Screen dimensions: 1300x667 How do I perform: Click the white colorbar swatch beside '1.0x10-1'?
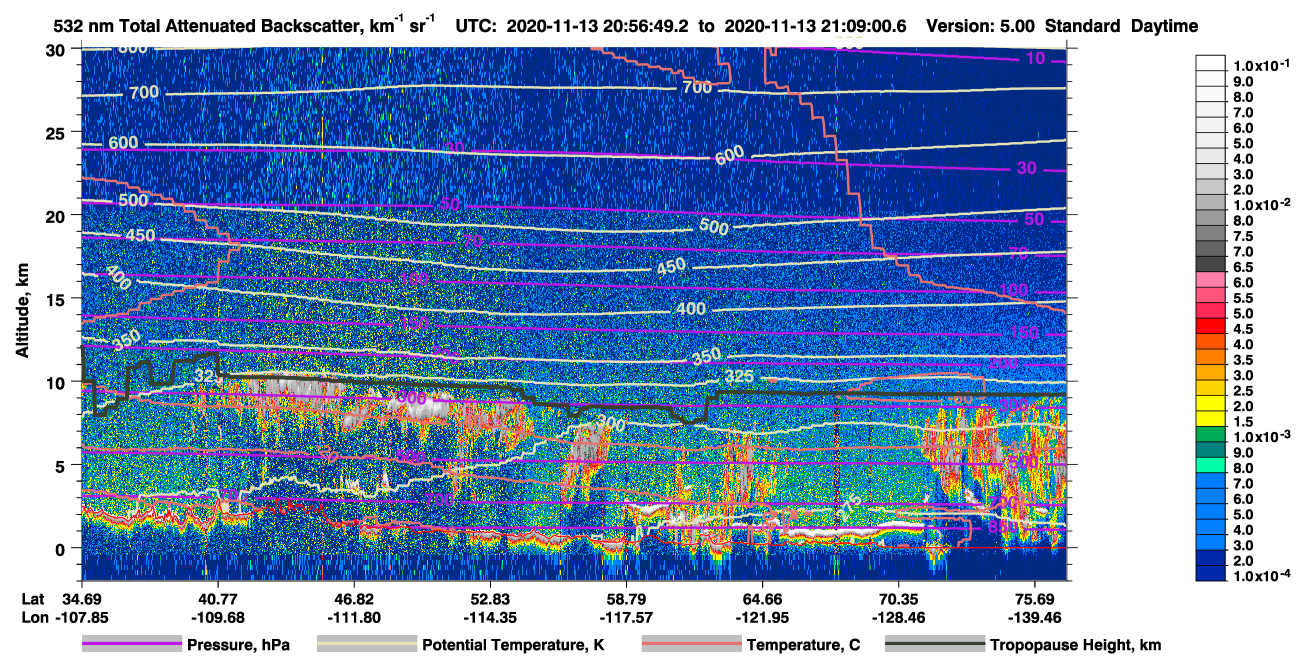[x=1211, y=63]
